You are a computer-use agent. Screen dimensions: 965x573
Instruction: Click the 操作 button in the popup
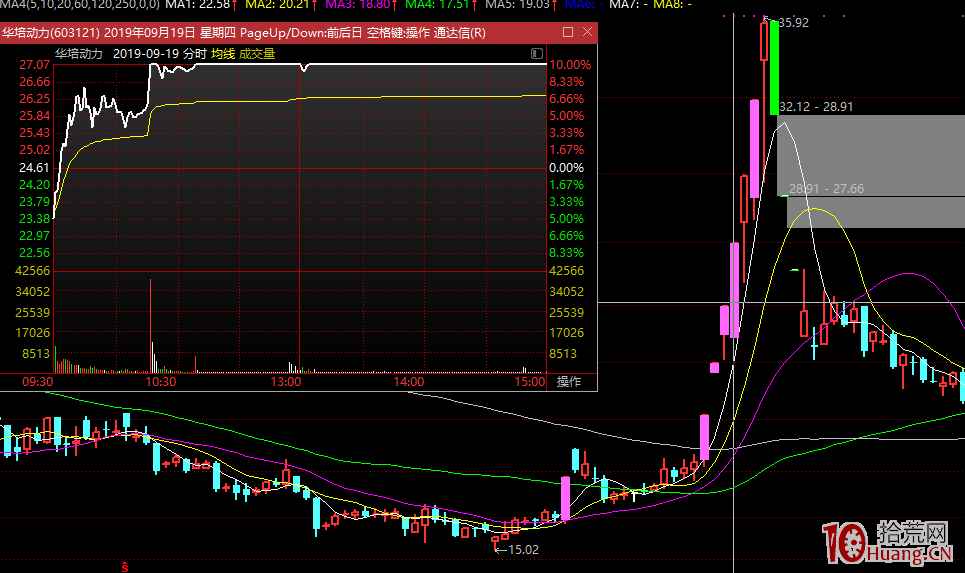[x=569, y=382]
